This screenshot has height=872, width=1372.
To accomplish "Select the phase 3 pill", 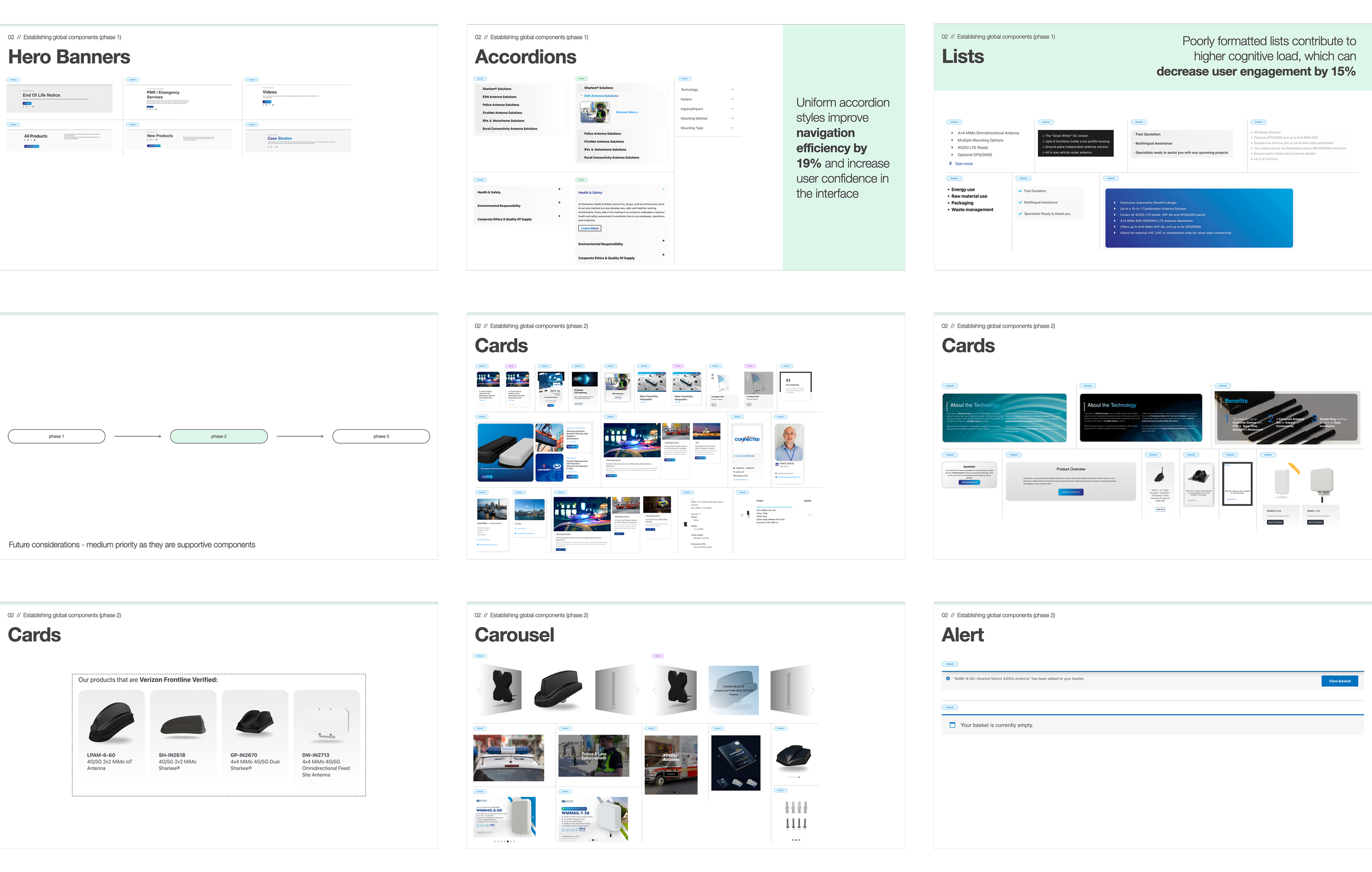I will 381,436.
